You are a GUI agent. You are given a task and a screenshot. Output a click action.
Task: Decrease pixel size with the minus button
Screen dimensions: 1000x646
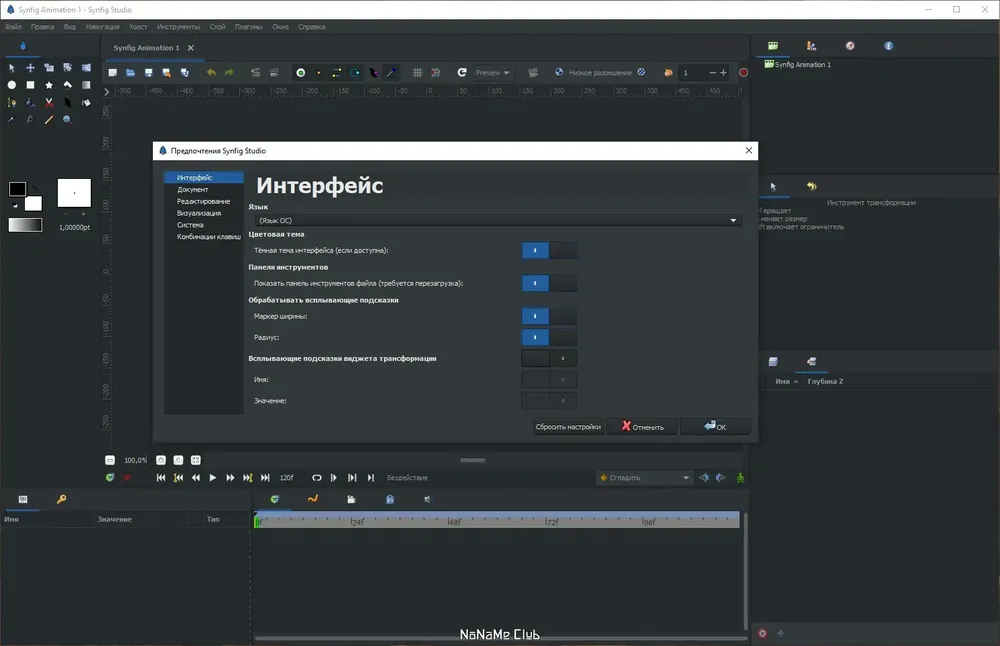(712, 73)
